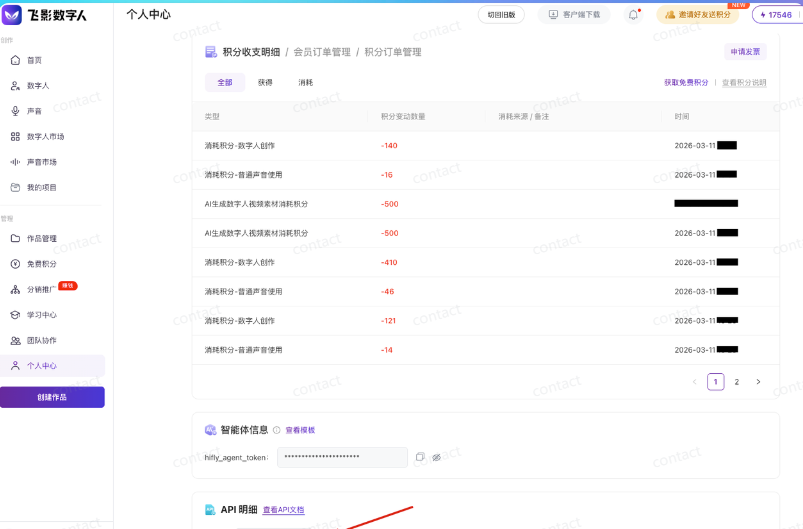Click the -121 points value
The width and height of the screenshot is (803, 529).
pos(388,321)
